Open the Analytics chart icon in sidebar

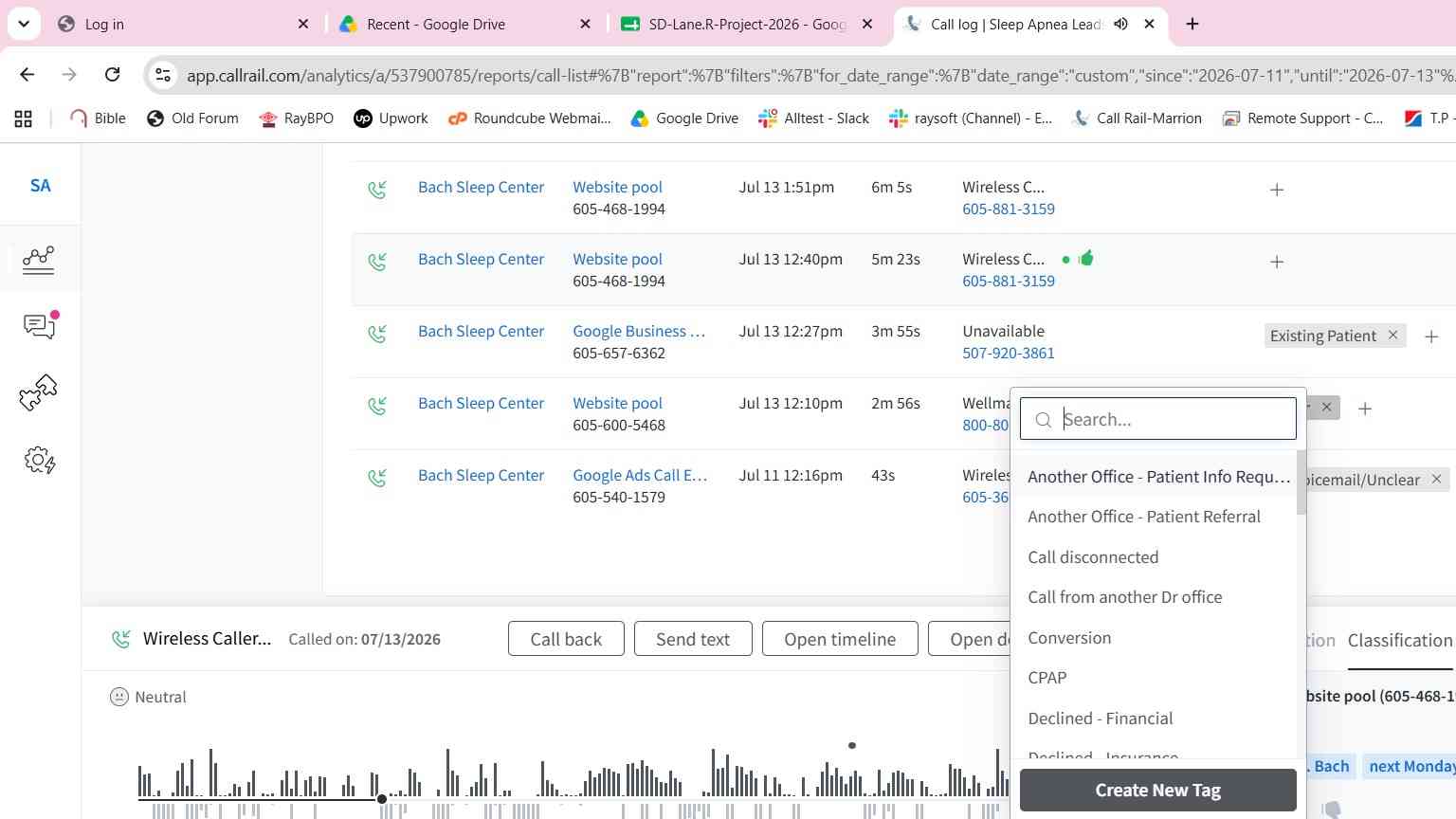[x=39, y=259]
